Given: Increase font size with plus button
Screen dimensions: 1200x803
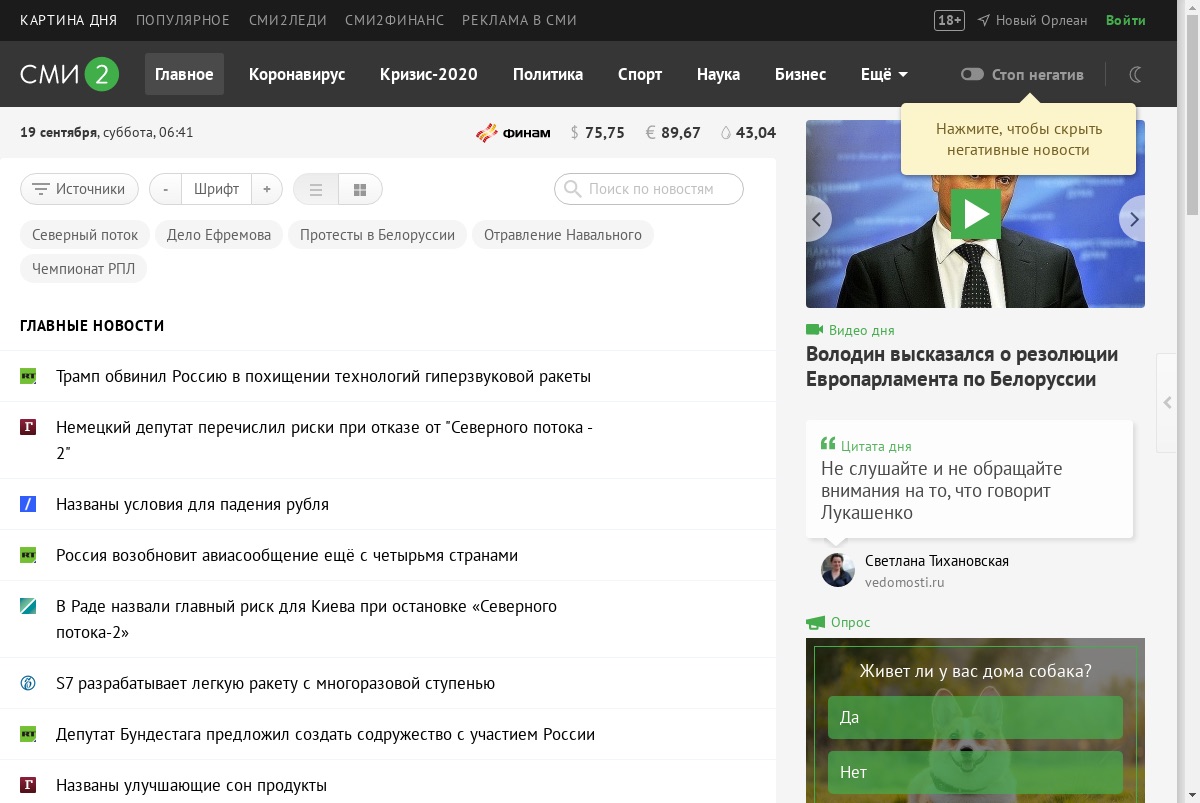Looking at the screenshot, I should point(267,189).
